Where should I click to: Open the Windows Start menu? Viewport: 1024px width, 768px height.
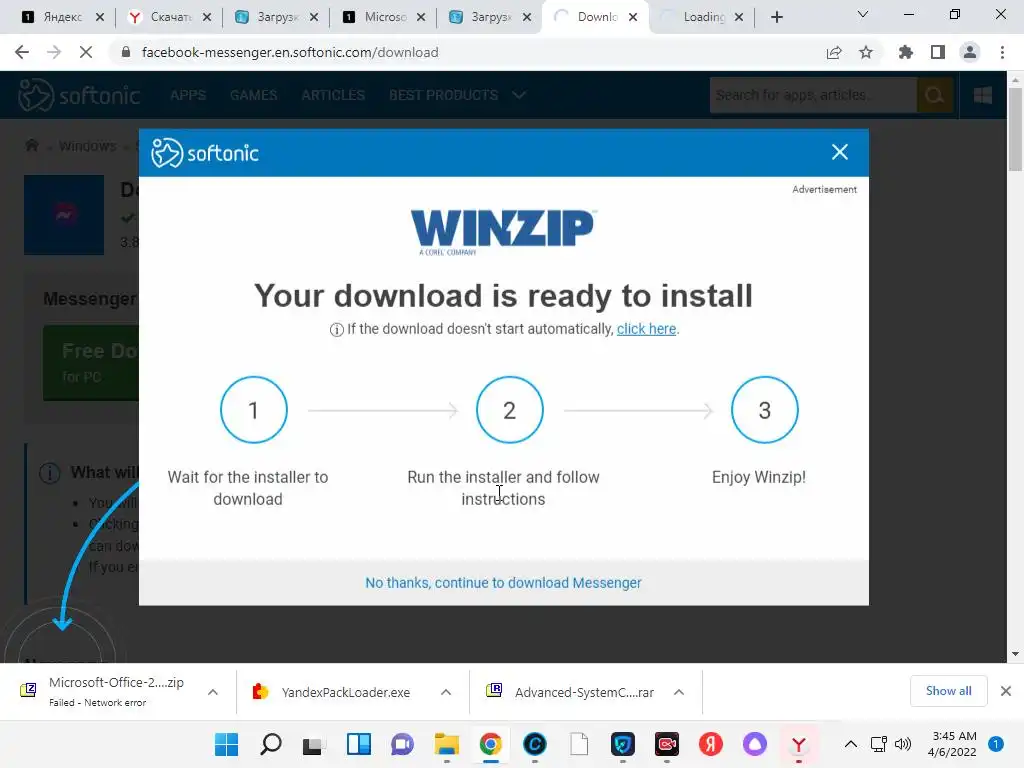tap(227, 744)
